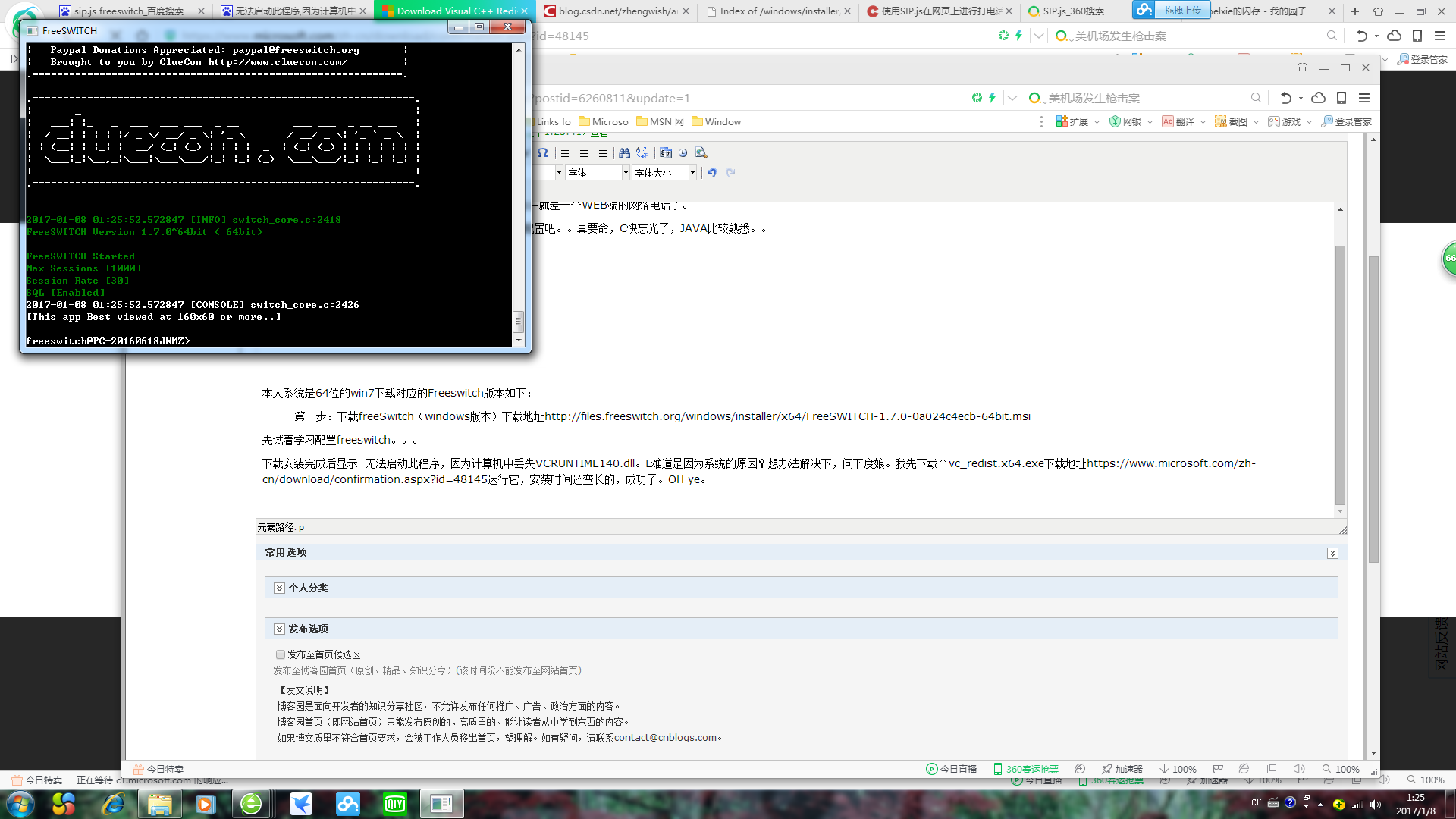Open 今日直播 in the status bar
The height and width of the screenshot is (819, 1456).
coord(952,769)
